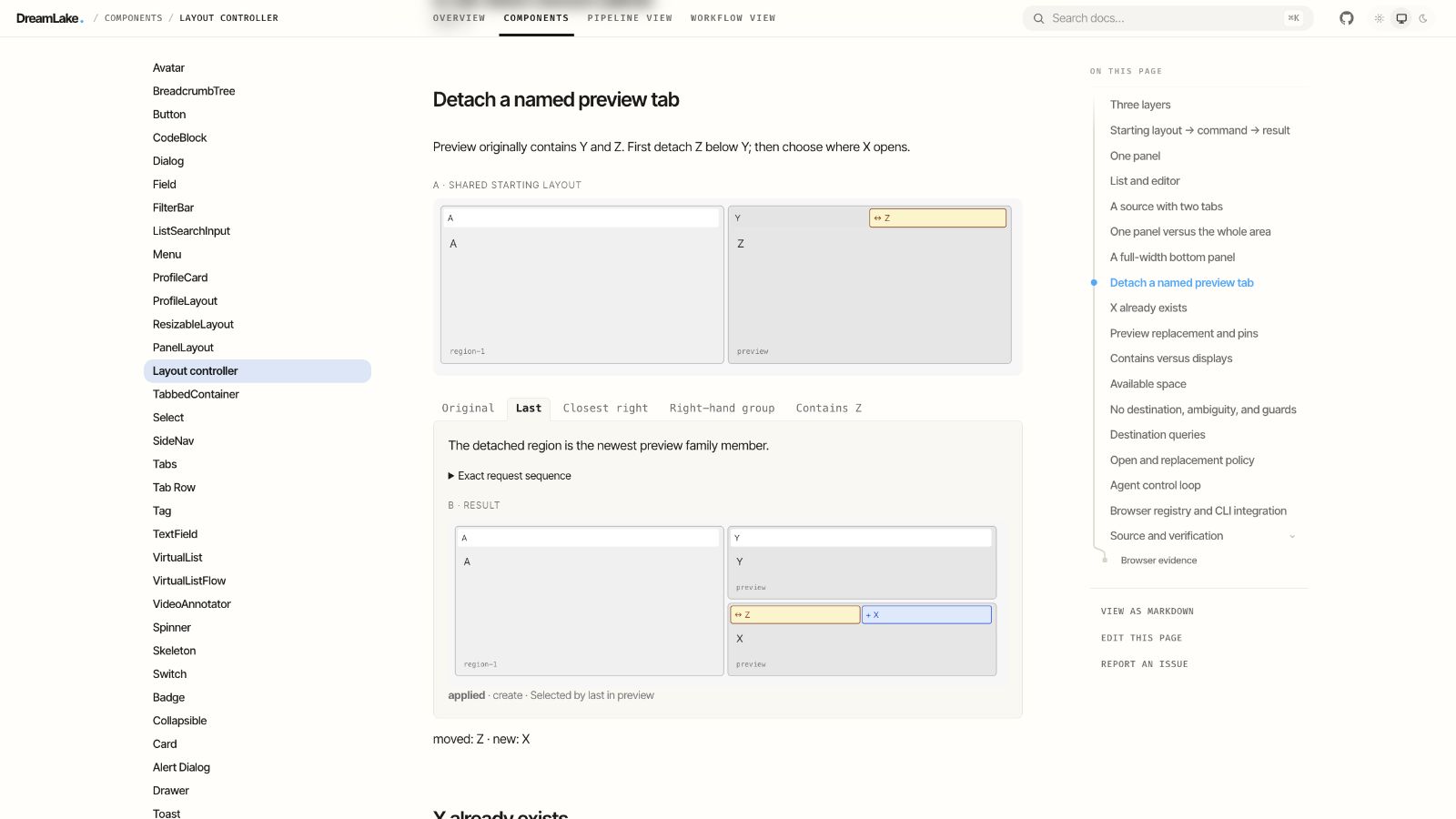The width and height of the screenshot is (1456, 819).
Task: Select the Closest right result tab
Action: pyautogui.click(x=605, y=409)
